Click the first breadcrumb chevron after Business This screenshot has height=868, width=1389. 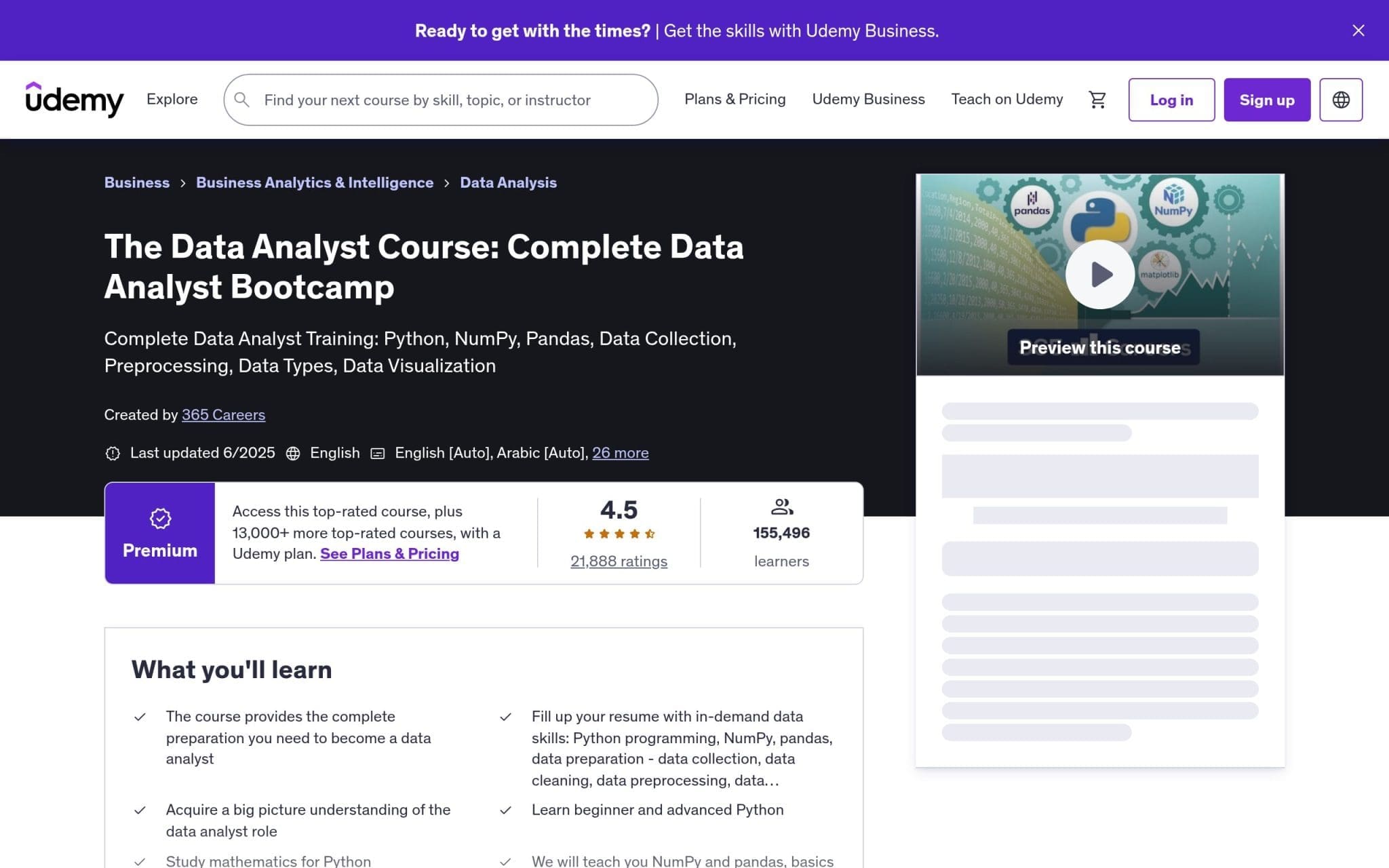point(183,183)
